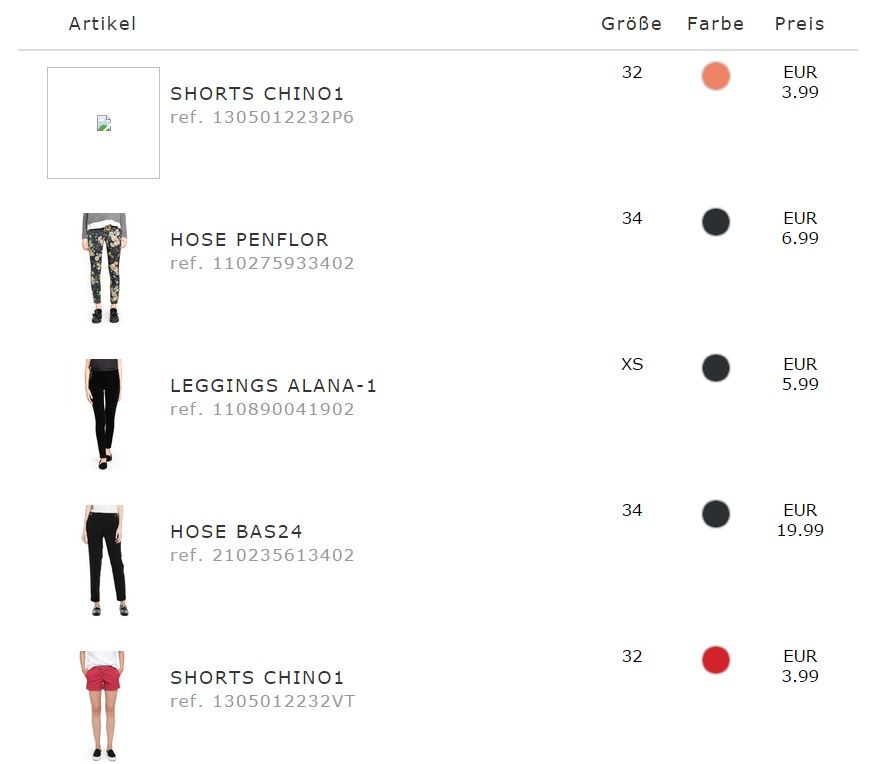Open the HOSE PENFLOR product title
Screen dimensions: 873x764
(x=249, y=240)
